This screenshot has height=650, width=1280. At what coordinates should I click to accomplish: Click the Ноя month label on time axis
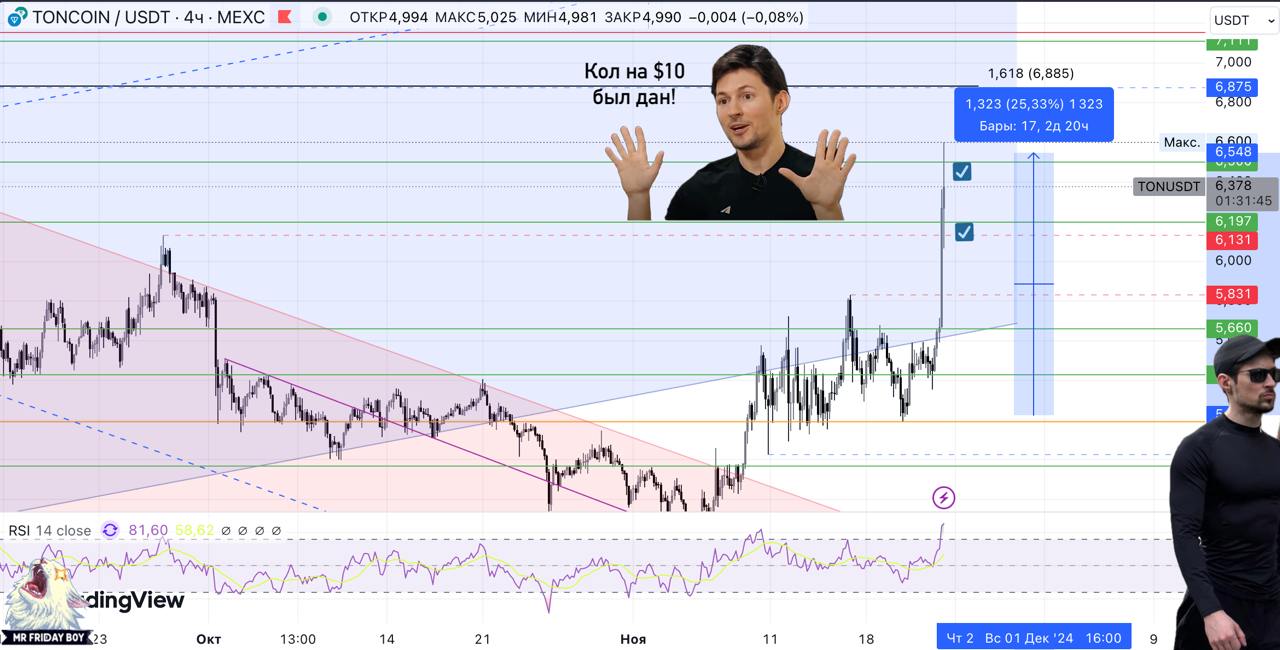coord(633,638)
